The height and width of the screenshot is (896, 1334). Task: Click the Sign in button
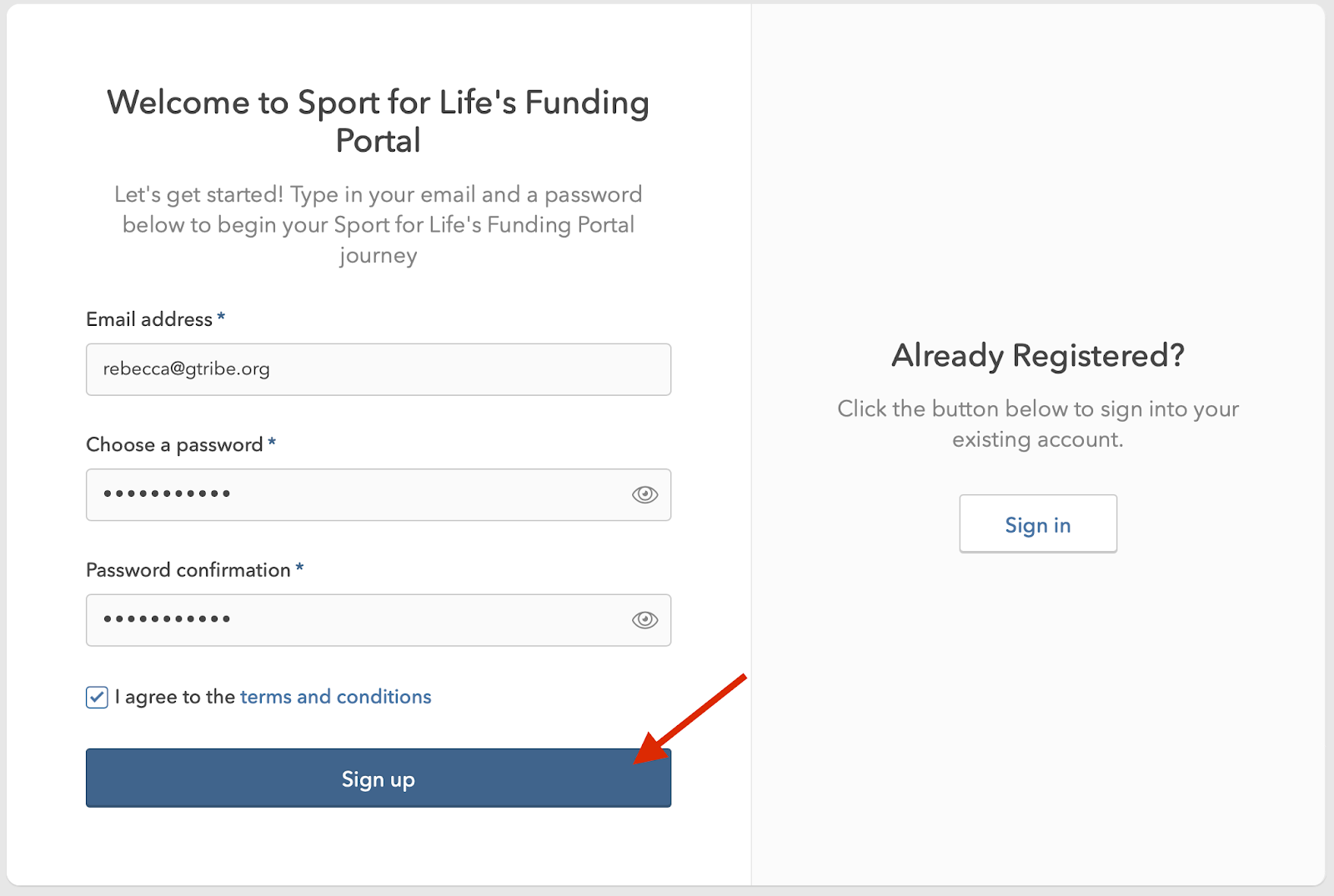1037,524
